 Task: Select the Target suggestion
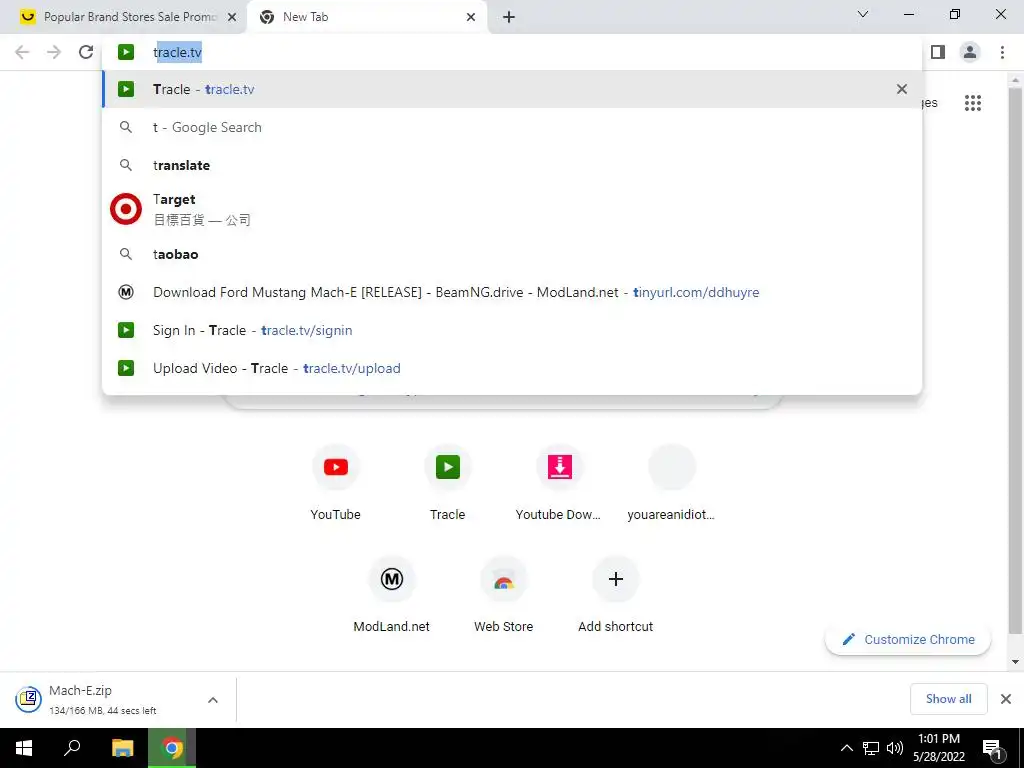(512, 210)
